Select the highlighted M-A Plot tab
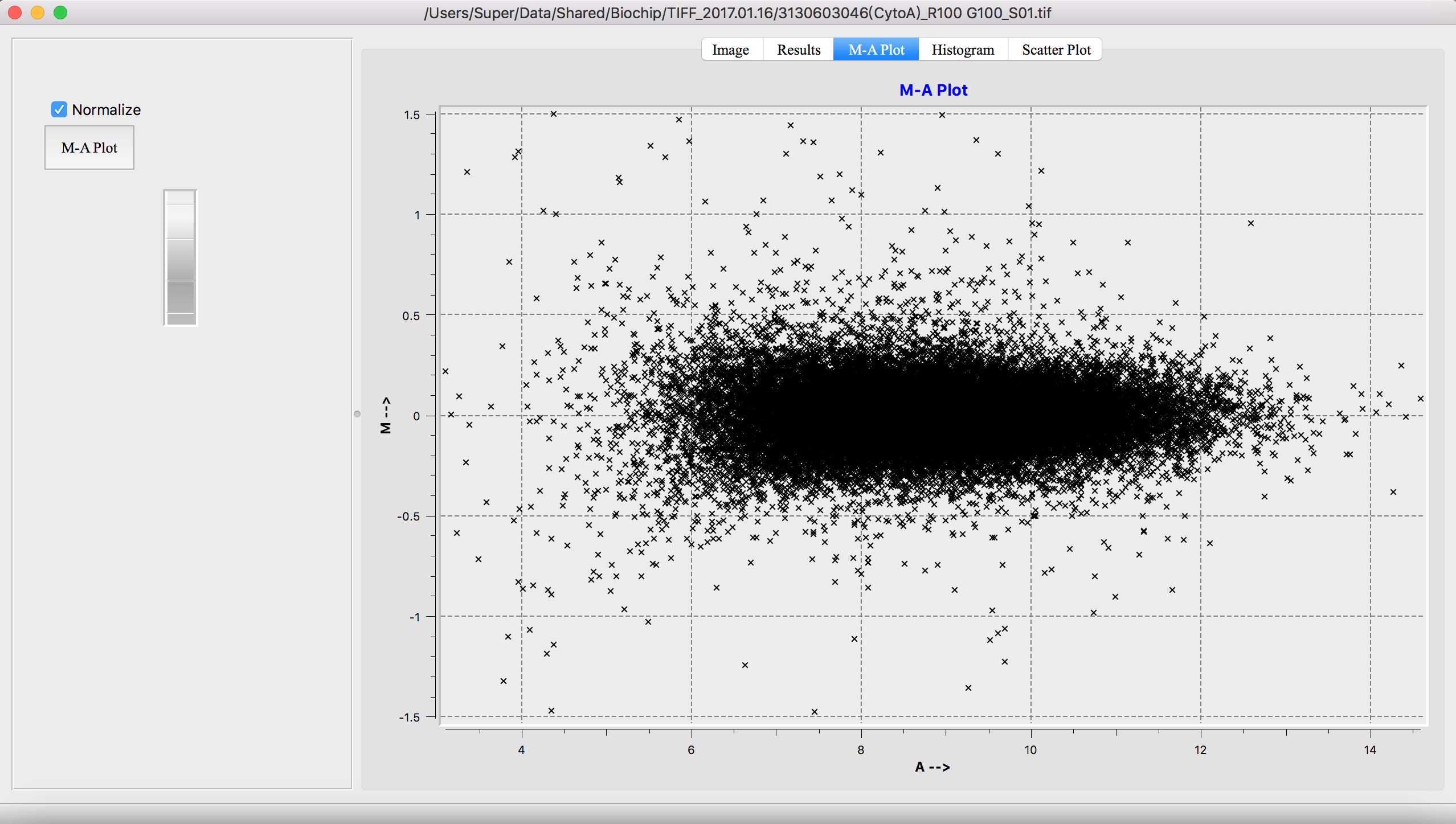 click(876, 50)
